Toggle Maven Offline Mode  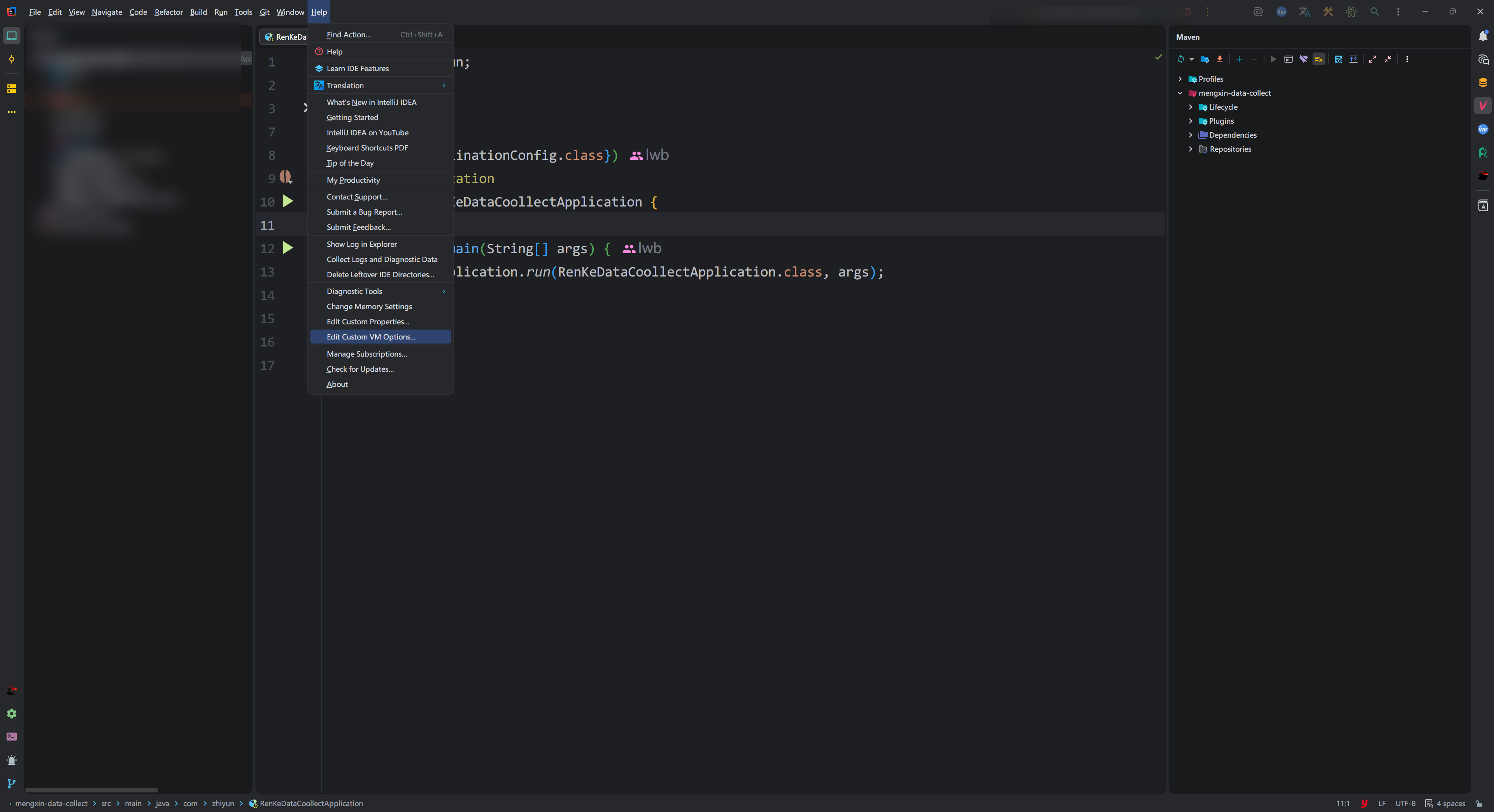[x=1303, y=59]
